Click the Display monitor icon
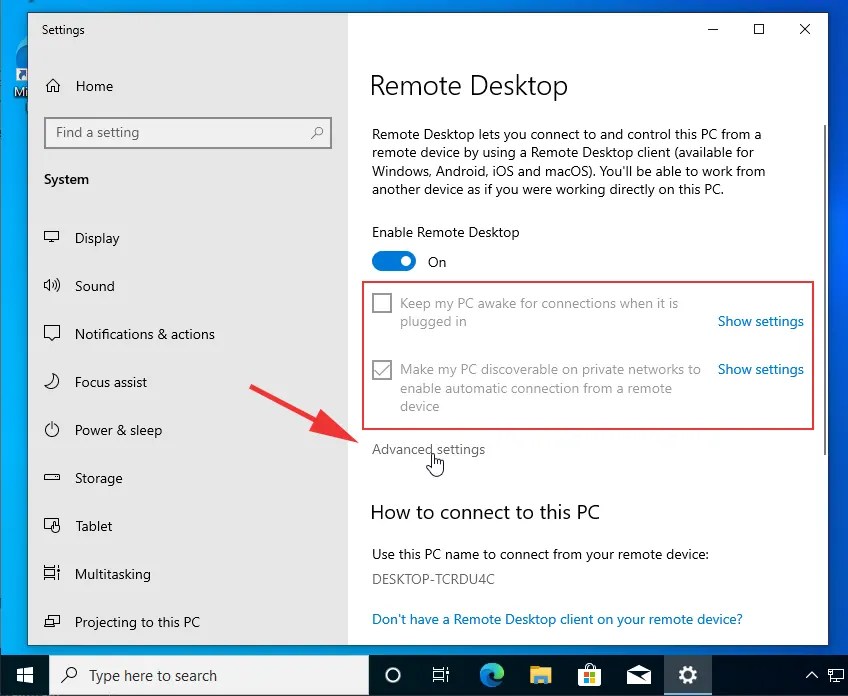Image resolution: width=848 pixels, height=696 pixels. [x=51, y=237]
